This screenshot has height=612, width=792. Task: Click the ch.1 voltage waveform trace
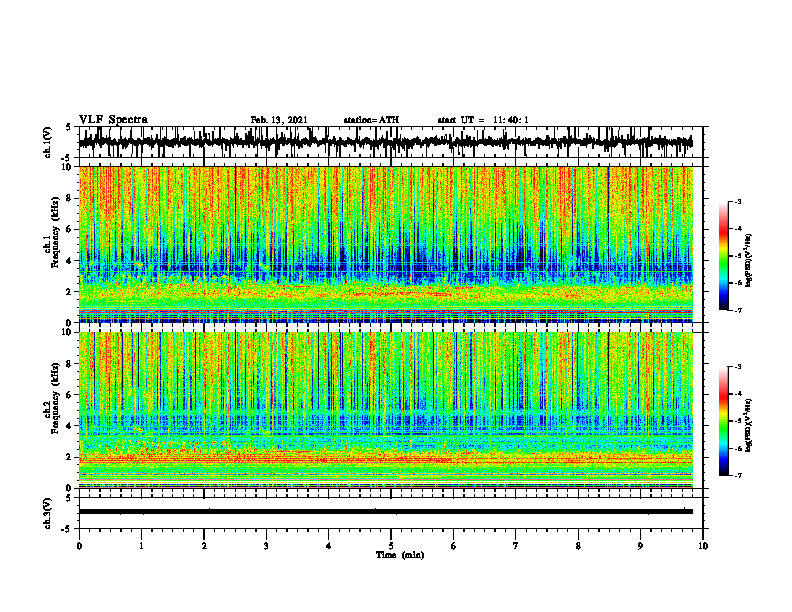click(x=386, y=142)
